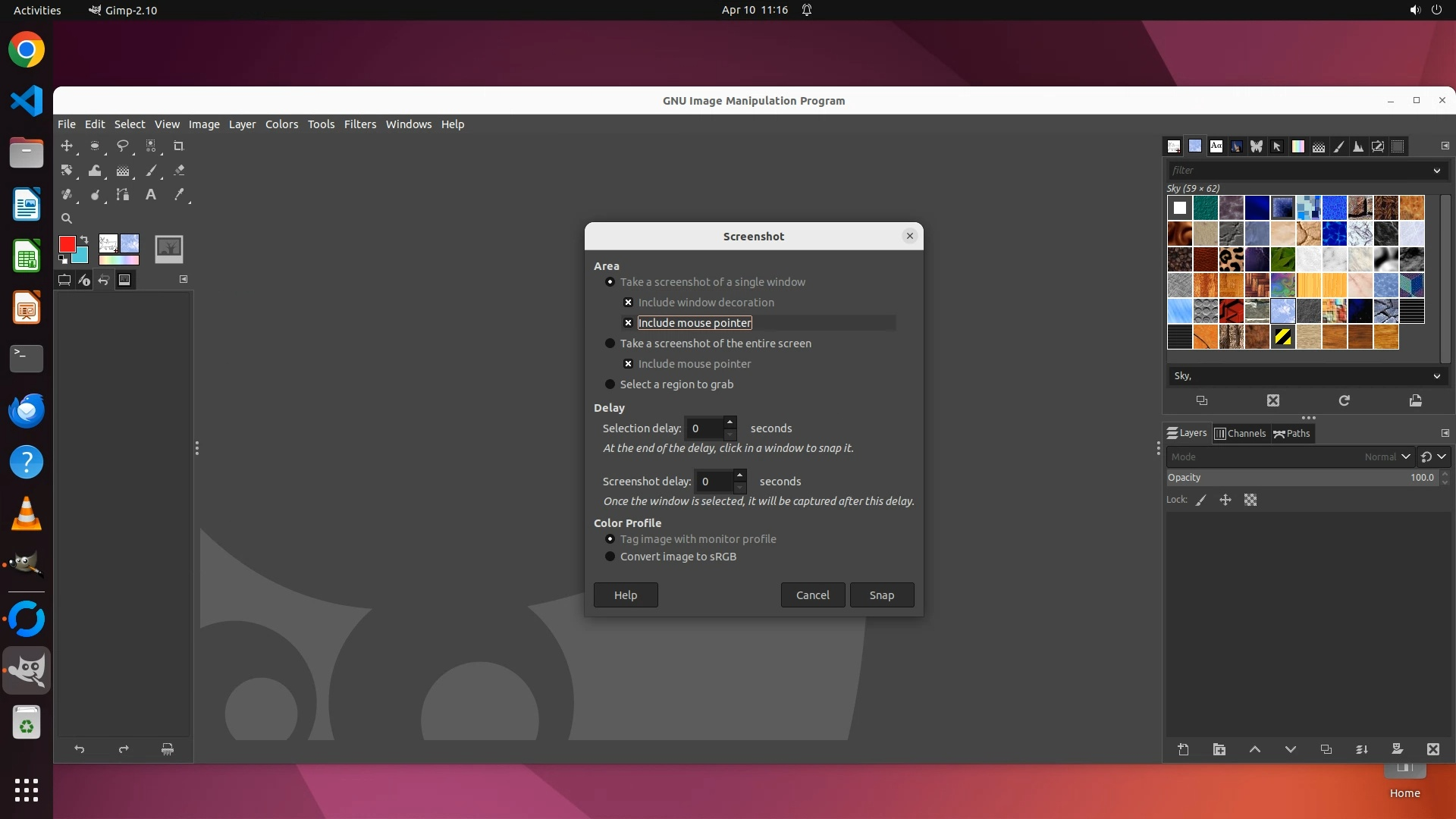Select the Eraser tool
The width and height of the screenshot is (1456, 819).
179,171
